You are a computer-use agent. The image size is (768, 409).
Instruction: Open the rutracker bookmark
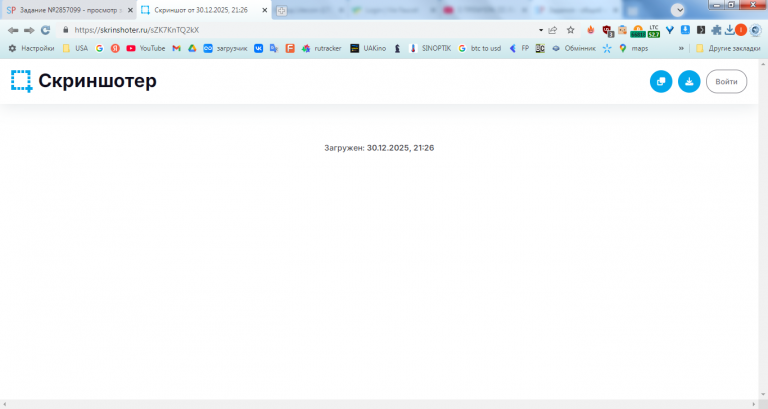tap(321, 48)
